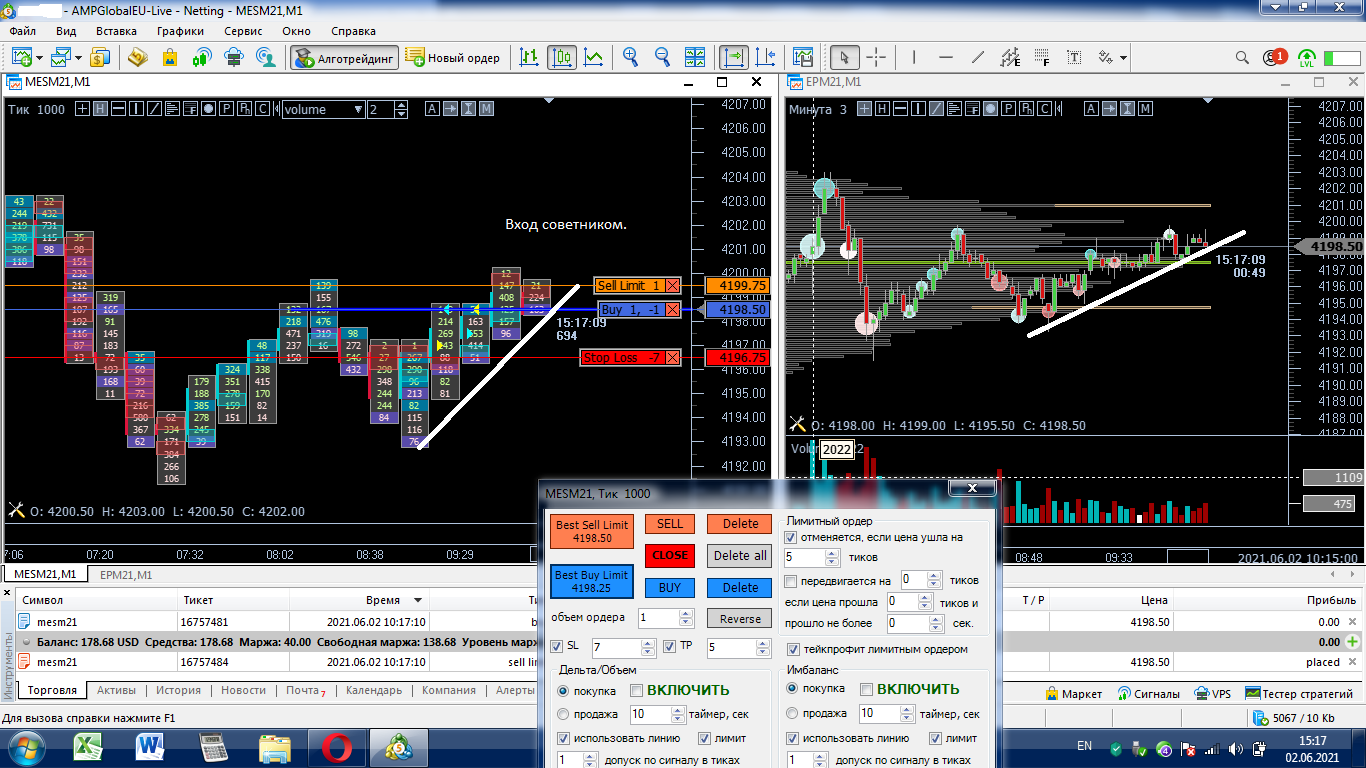Screen dimensions: 1366x768
Task: Save chart as picture icon
Action: [x=803, y=57]
